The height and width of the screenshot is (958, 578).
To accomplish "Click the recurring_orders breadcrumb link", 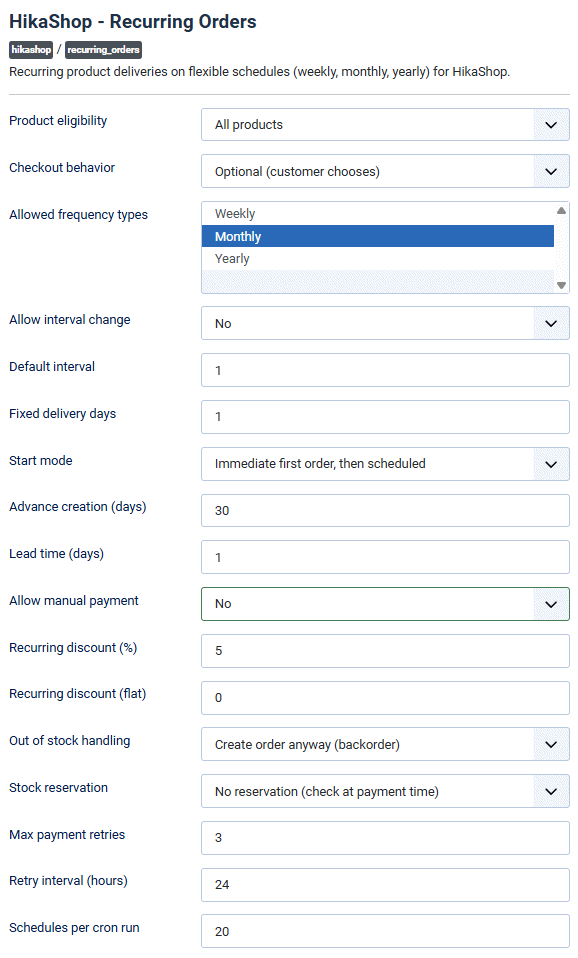I will (103, 49).
